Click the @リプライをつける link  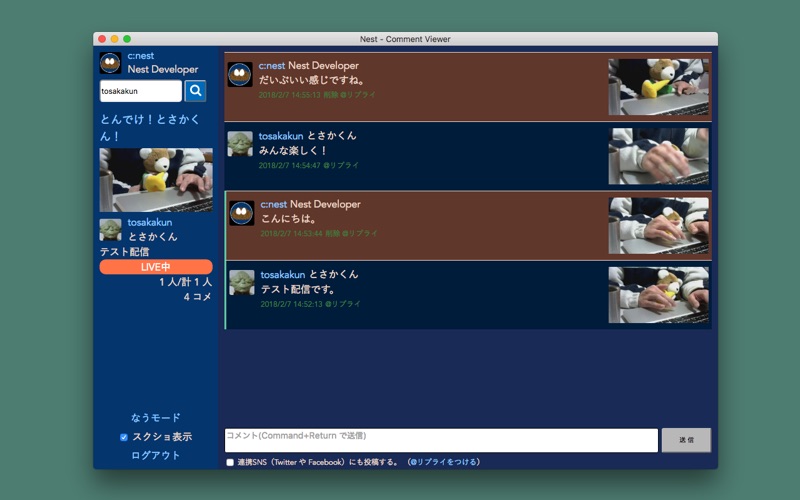pos(444,462)
